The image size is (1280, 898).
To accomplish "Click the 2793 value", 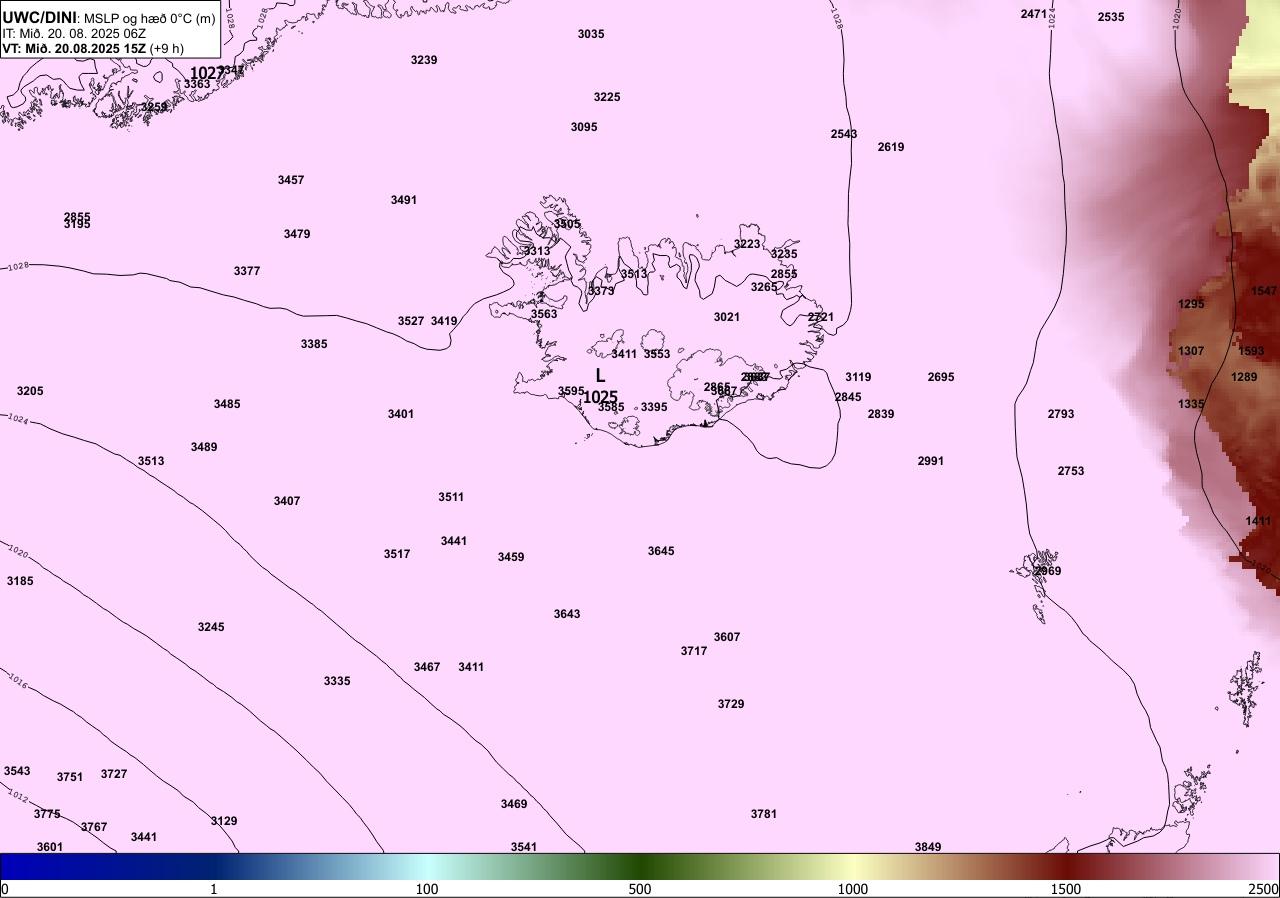I will pos(1061,414).
